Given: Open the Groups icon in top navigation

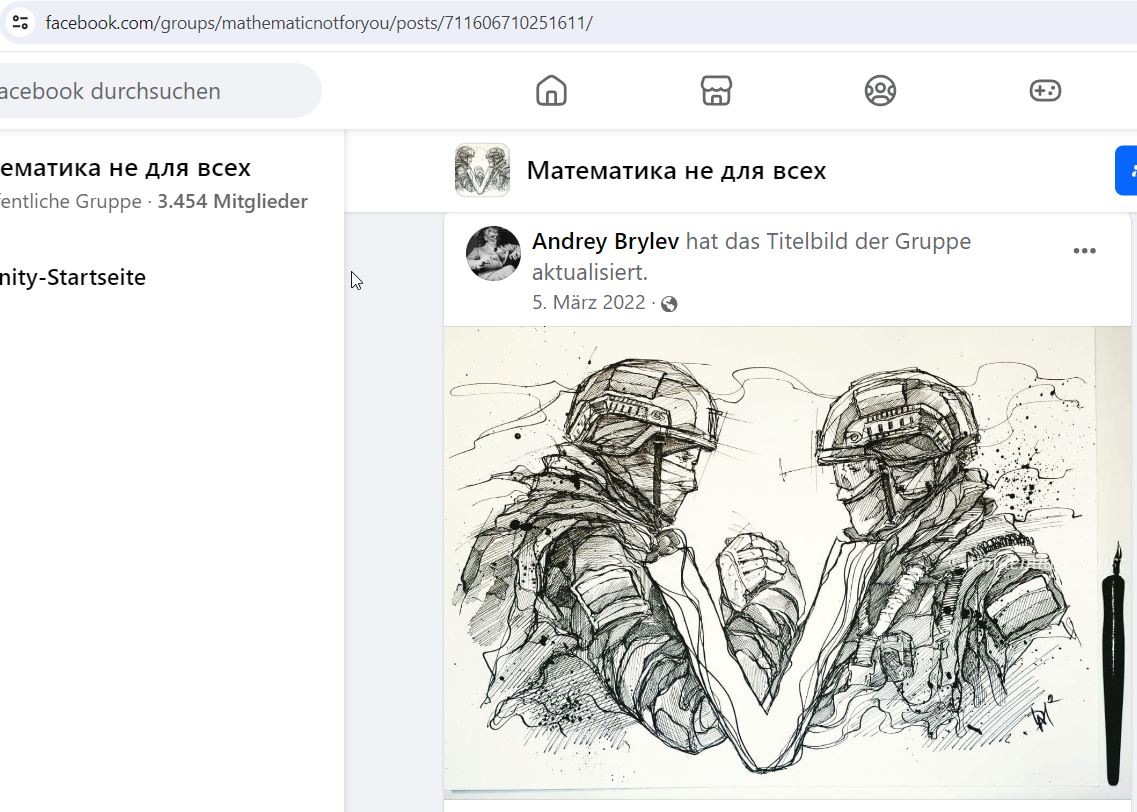Looking at the screenshot, I should [880, 91].
